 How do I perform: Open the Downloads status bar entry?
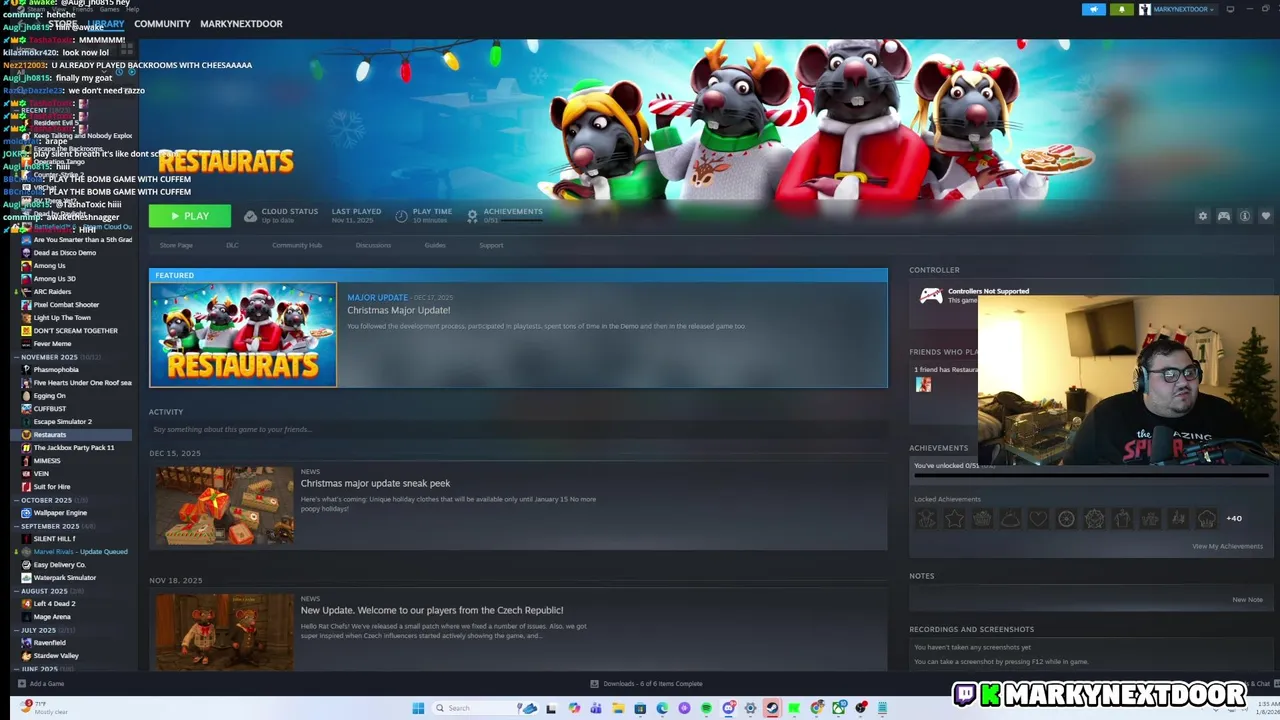(646, 684)
